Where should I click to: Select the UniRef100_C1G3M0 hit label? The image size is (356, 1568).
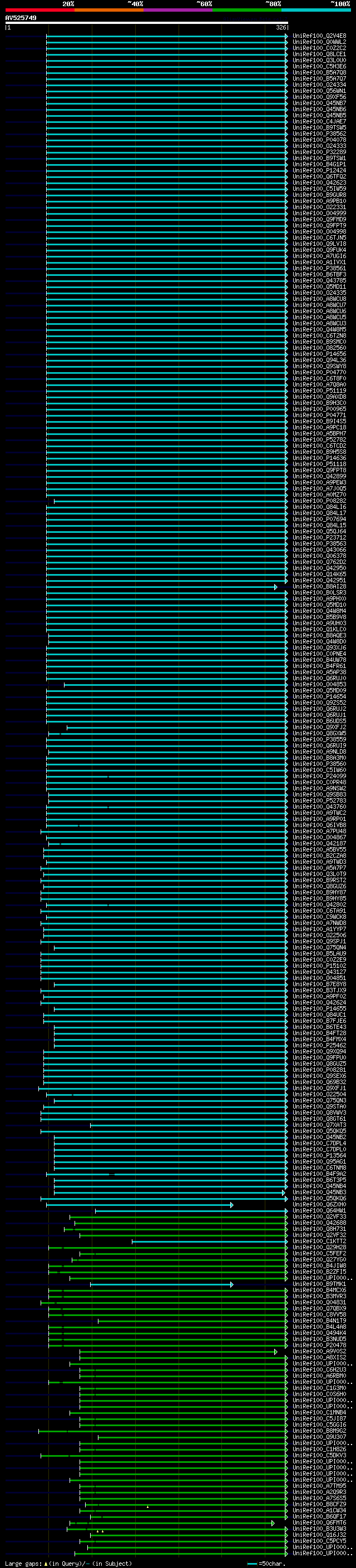click(x=319, y=1388)
